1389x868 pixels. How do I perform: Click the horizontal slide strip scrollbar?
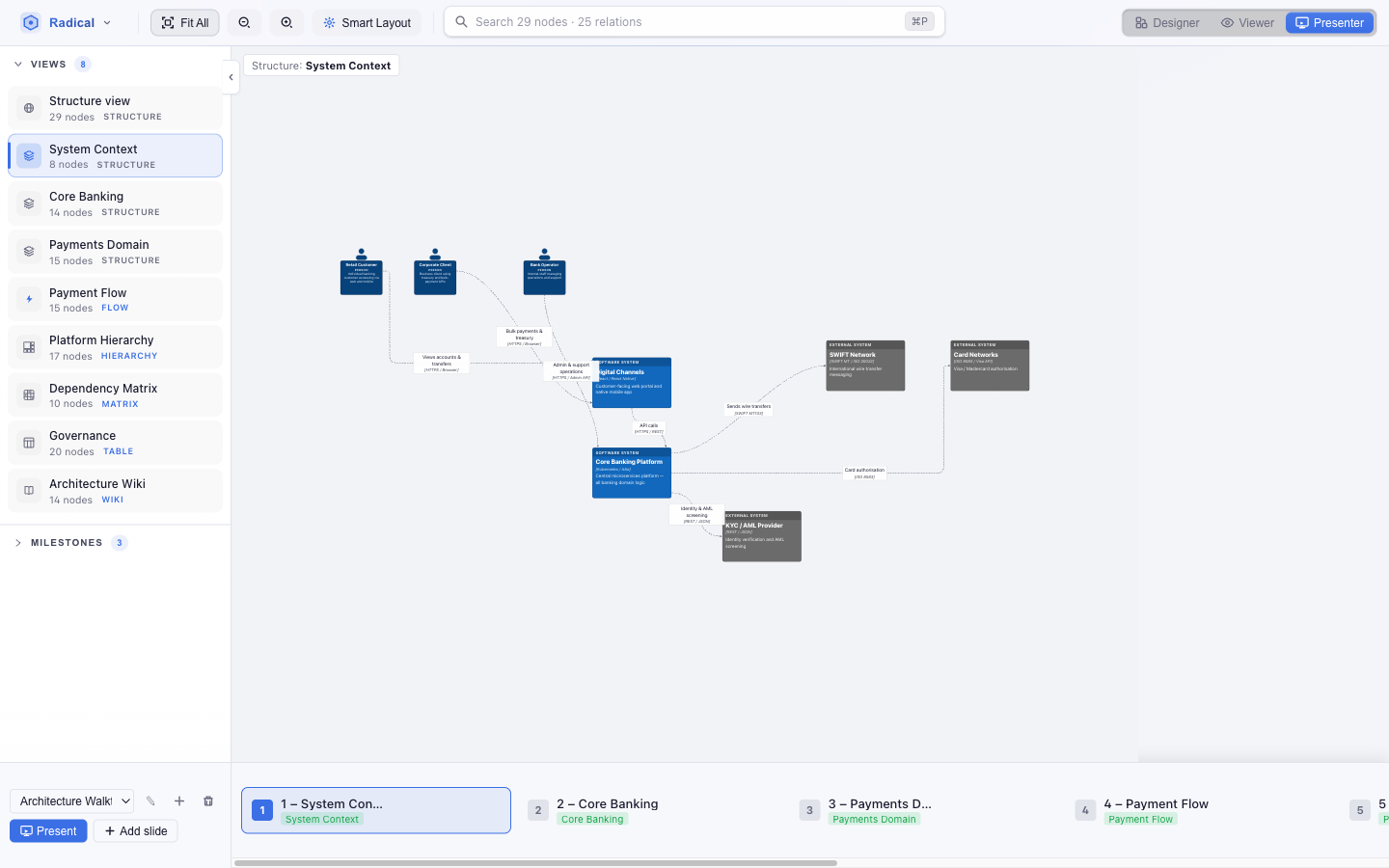point(535,863)
